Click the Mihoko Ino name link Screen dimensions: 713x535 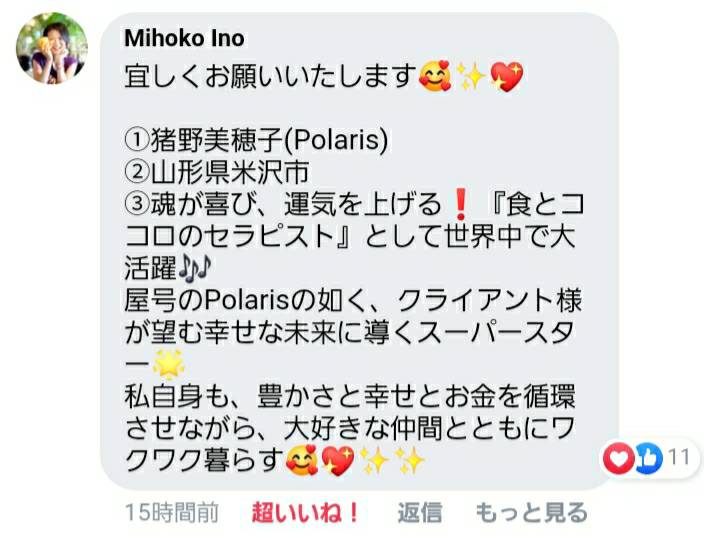(184, 38)
